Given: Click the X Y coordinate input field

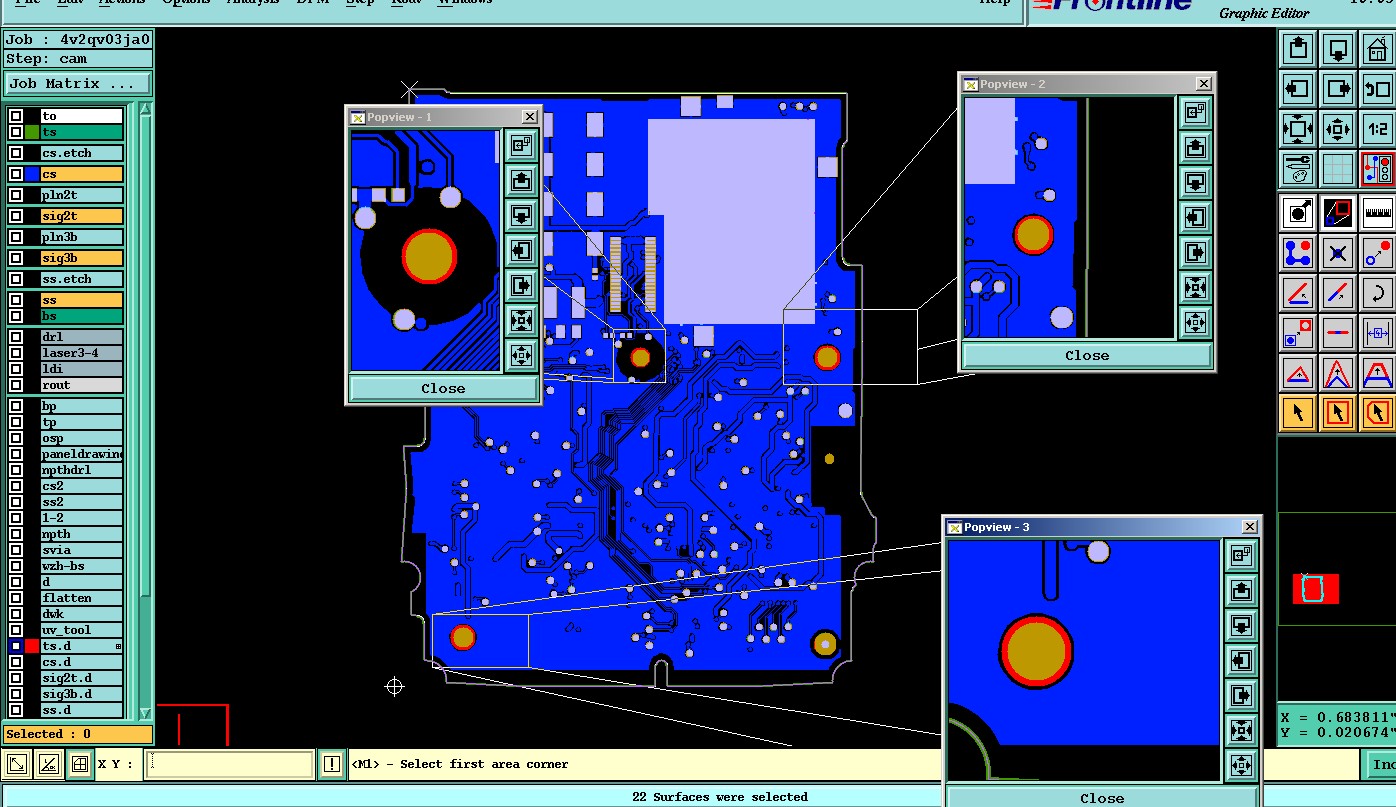Looking at the screenshot, I should (230, 765).
